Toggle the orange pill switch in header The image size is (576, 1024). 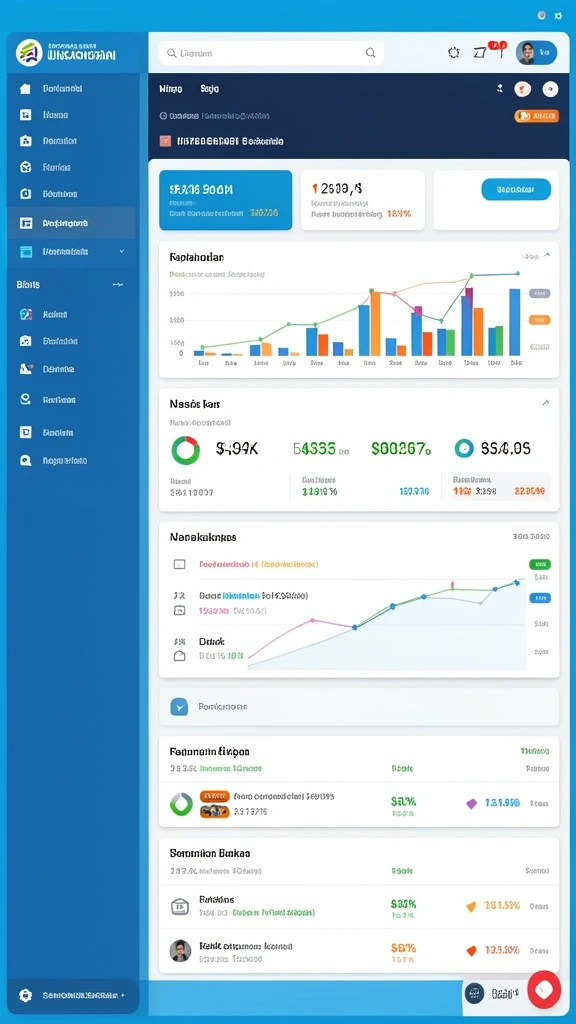tap(537, 116)
